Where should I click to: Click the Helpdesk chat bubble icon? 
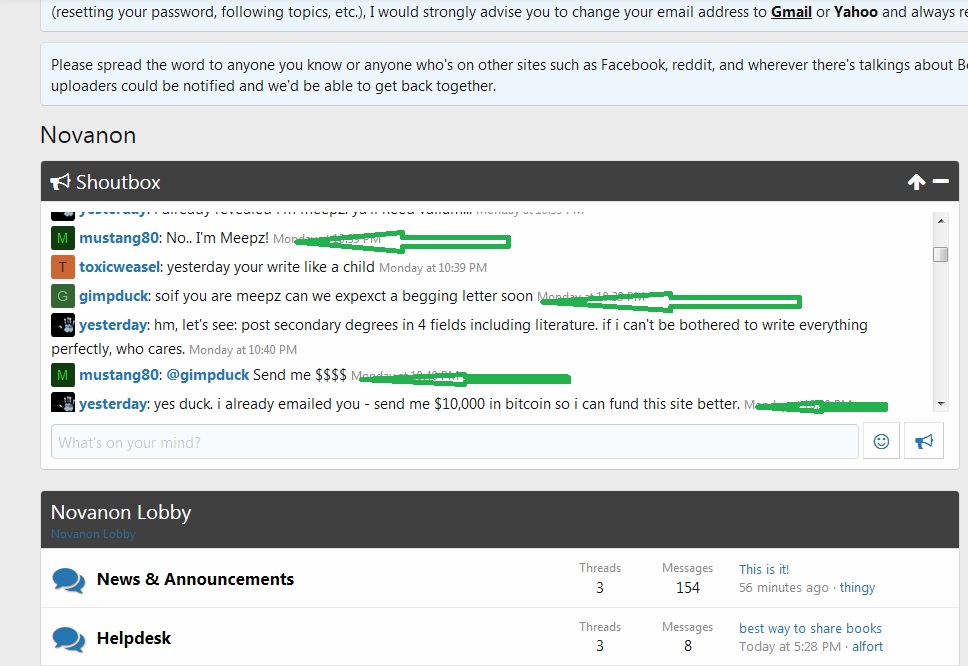coord(68,638)
